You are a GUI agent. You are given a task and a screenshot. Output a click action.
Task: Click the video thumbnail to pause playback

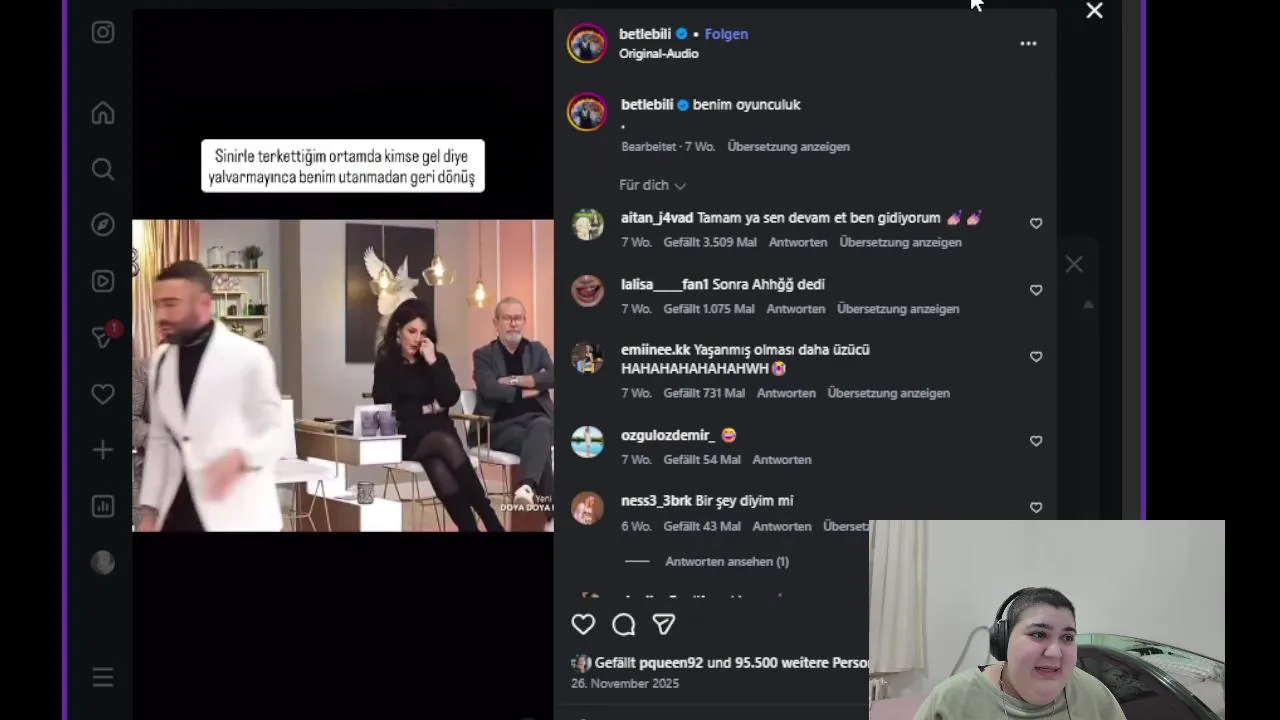coord(342,376)
